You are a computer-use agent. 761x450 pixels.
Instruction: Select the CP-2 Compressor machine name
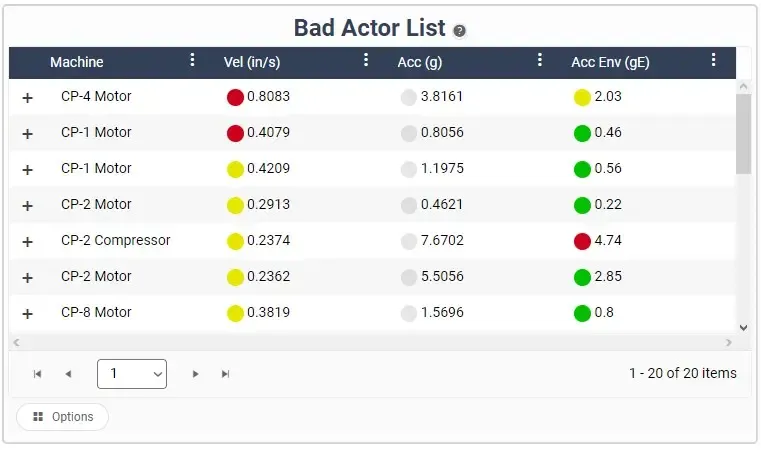116,240
